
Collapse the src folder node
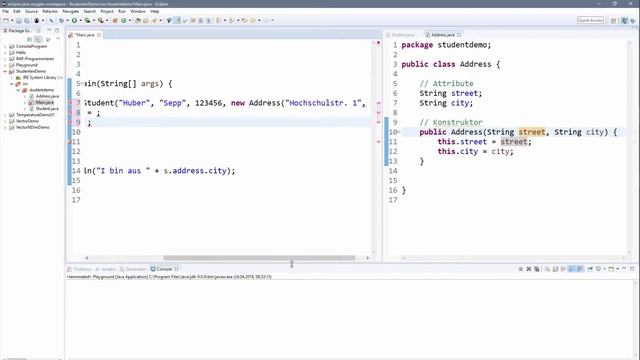tap(12, 84)
